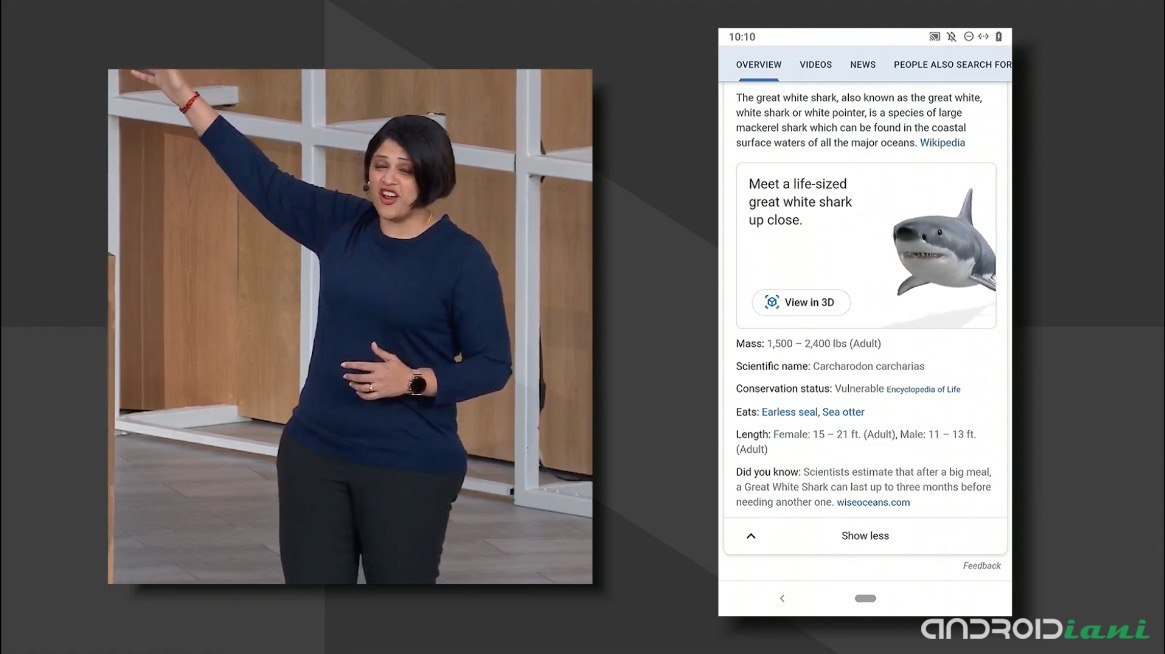The width and height of the screenshot is (1165, 654).
Task: Click the 'Length: Female: 15 – 21 ft.' line
Action: pyautogui.click(x=856, y=441)
